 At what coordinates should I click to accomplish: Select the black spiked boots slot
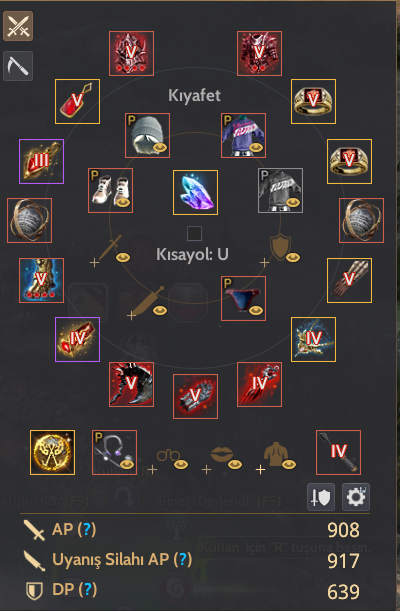click(132, 384)
